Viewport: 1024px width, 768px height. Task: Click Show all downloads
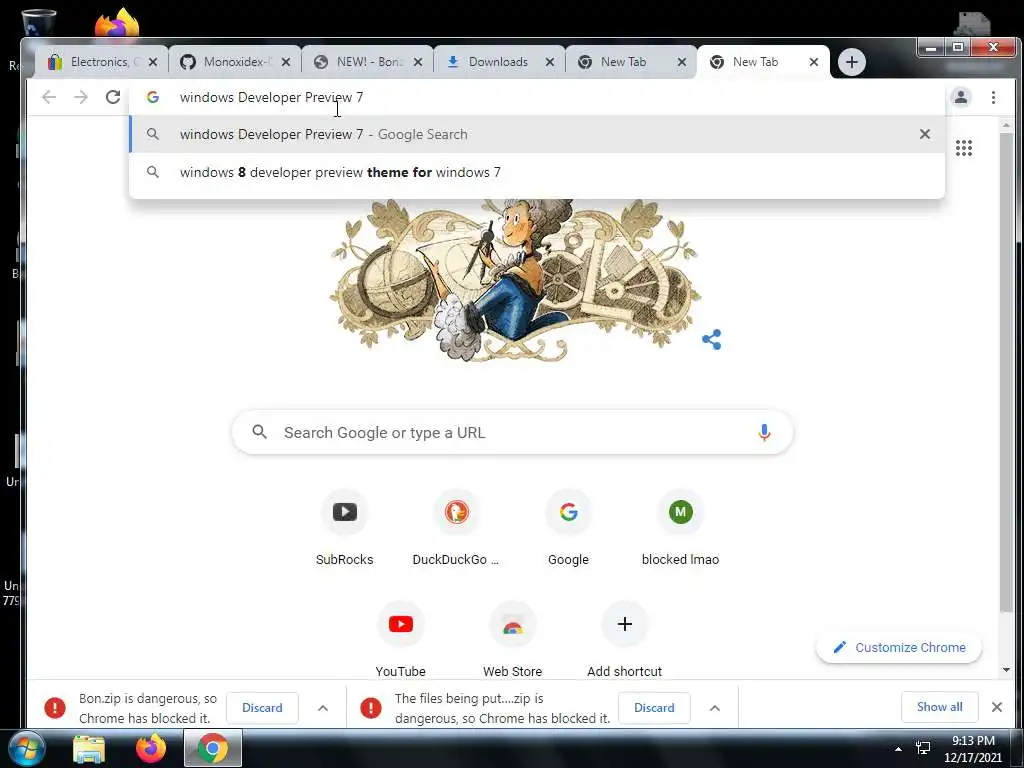[939, 707]
